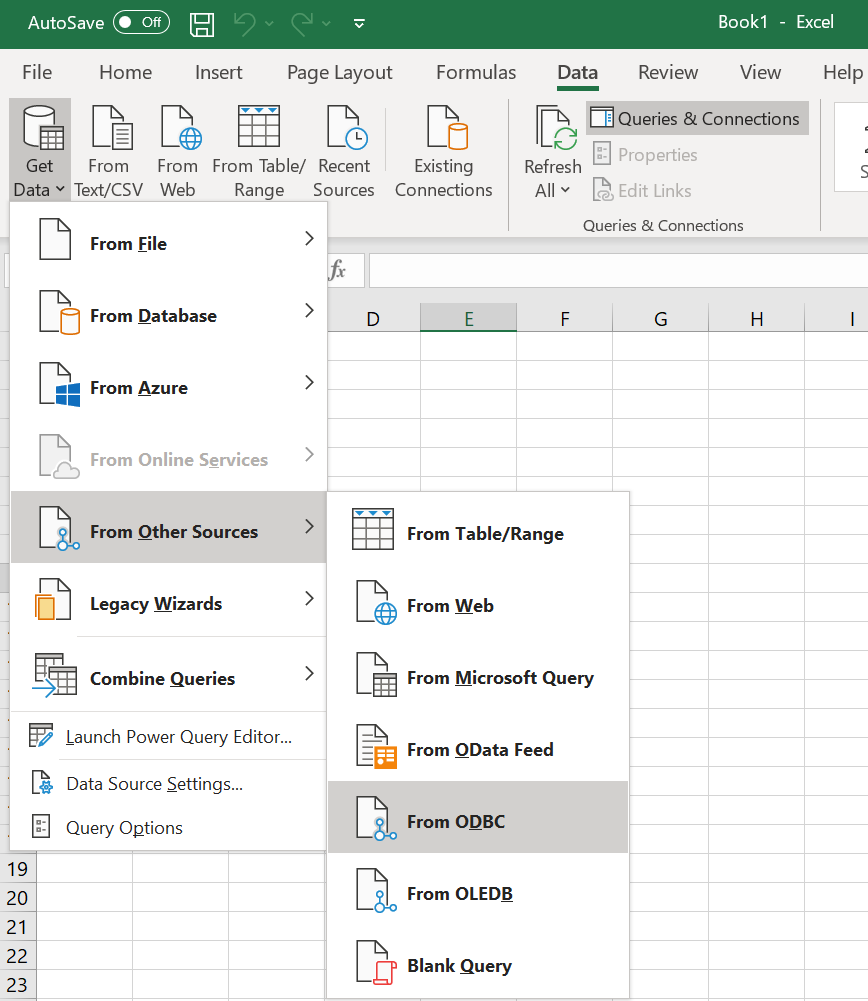The image size is (868, 1001).
Task: Choose From OData Feed in submenu
Action: point(478,746)
